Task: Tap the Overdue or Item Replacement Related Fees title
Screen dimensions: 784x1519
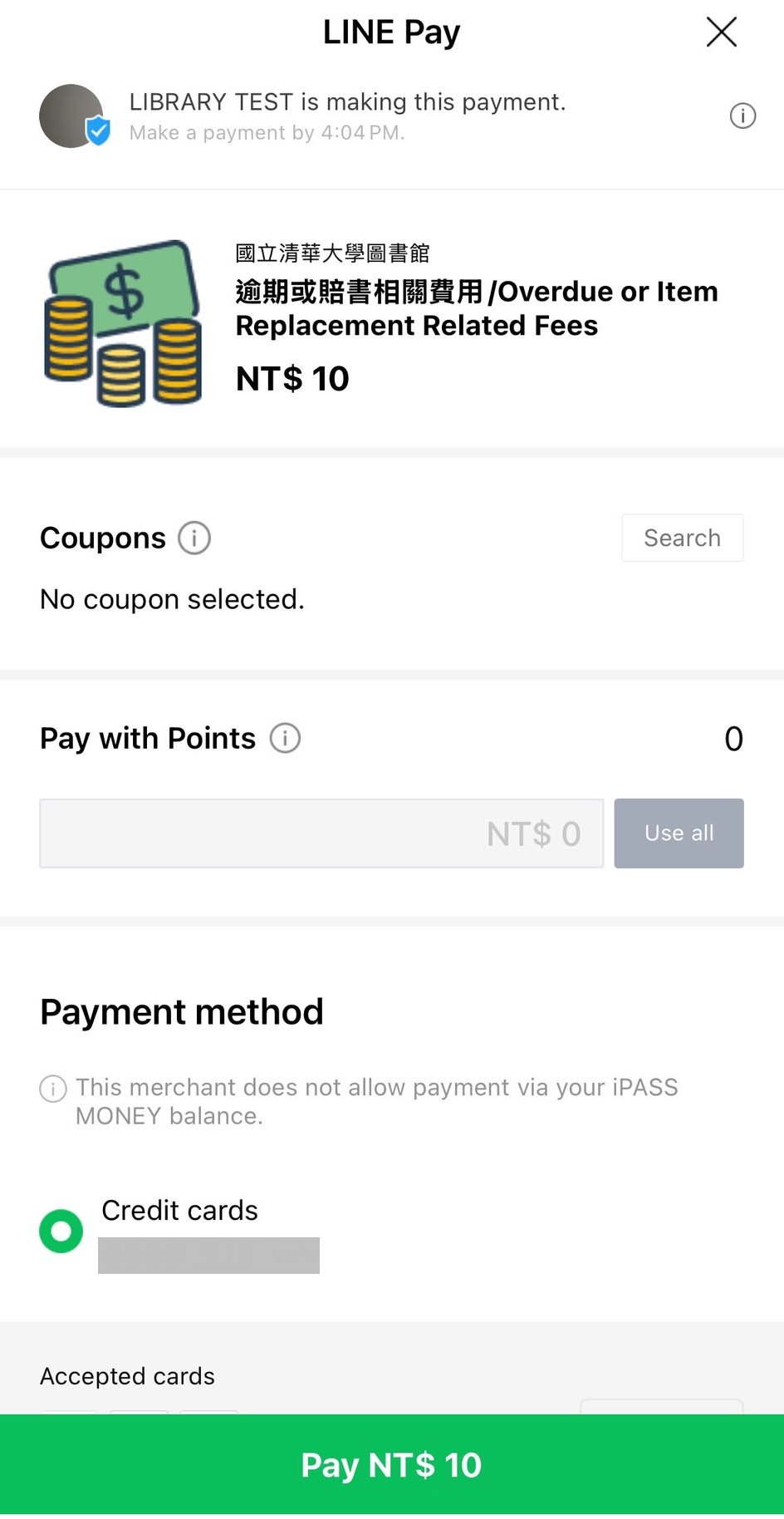Action: pyautogui.click(x=476, y=308)
